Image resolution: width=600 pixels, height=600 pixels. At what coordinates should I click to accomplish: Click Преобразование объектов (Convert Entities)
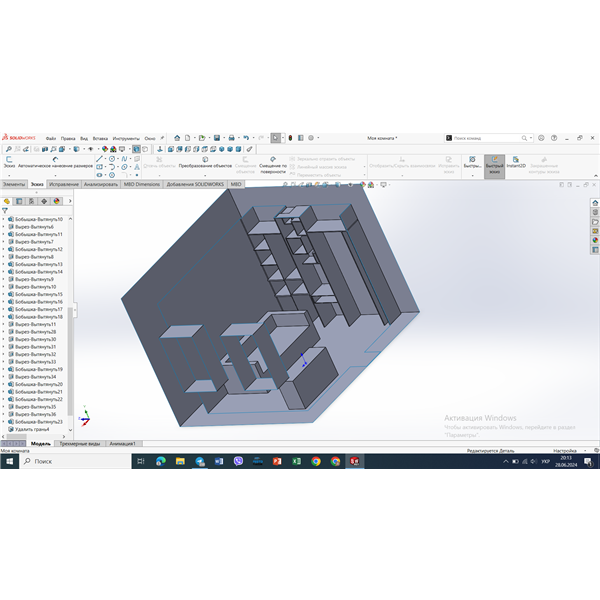tap(205, 162)
